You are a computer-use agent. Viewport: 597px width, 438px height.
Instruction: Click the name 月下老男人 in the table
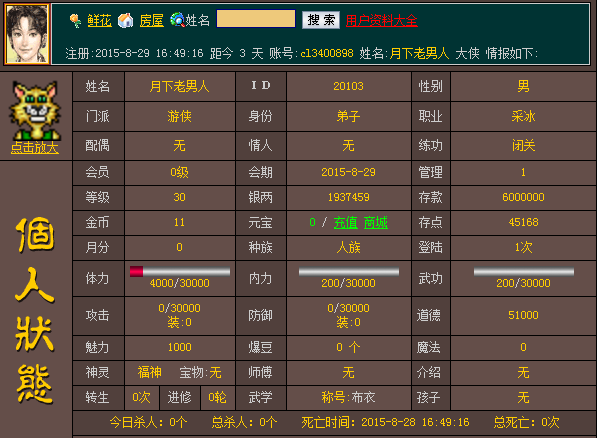click(179, 86)
